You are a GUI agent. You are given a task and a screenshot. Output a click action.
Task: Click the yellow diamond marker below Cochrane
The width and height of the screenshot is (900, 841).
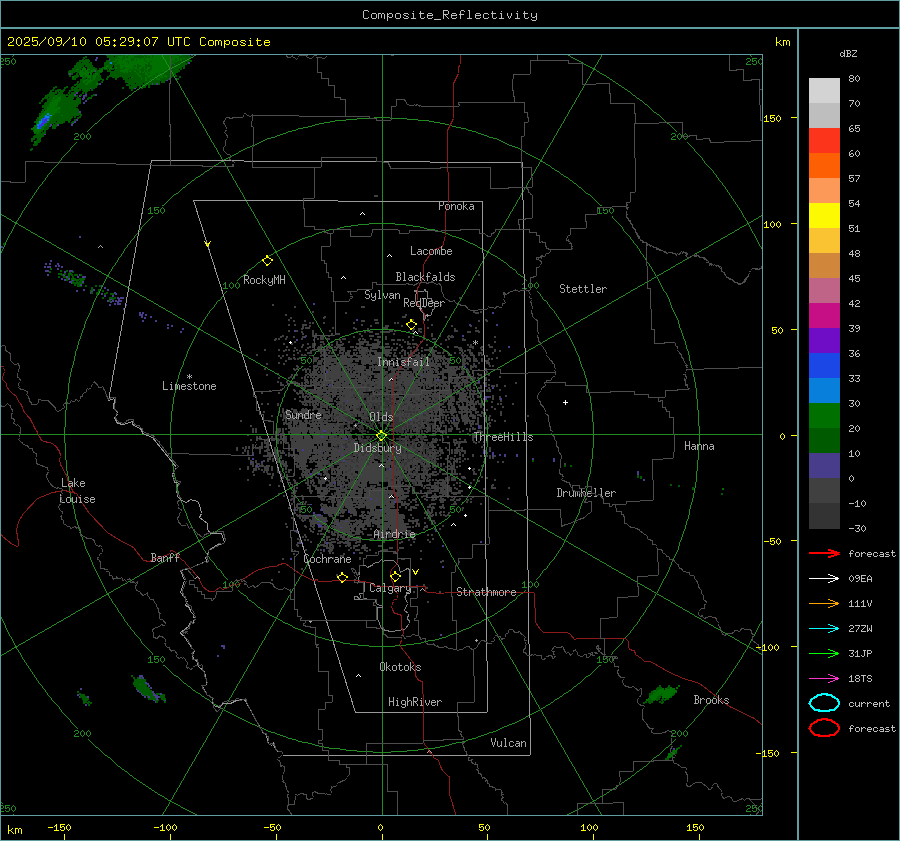342,577
